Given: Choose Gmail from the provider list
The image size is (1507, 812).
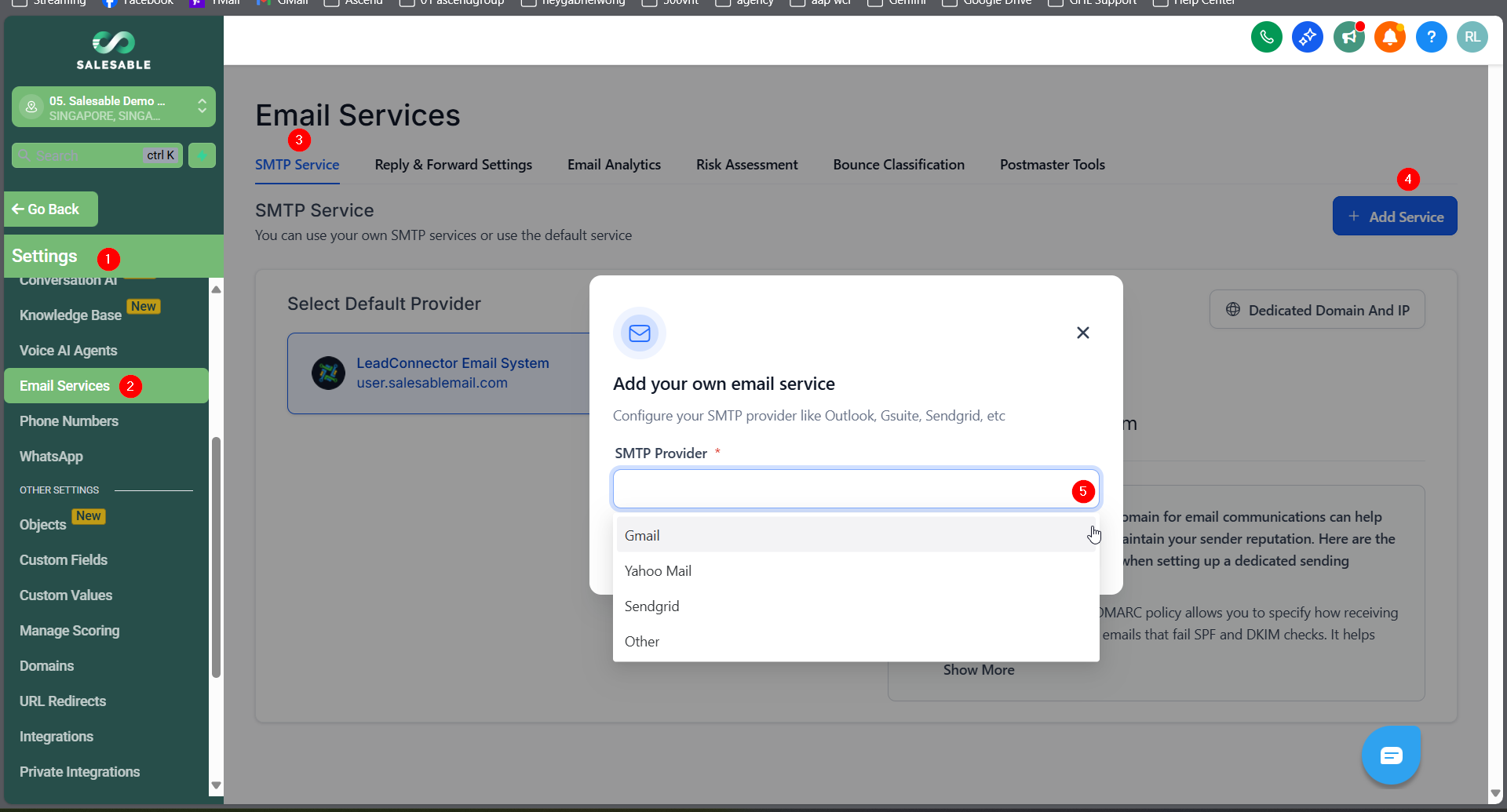Looking at the screenshot, I should point(856,535).
